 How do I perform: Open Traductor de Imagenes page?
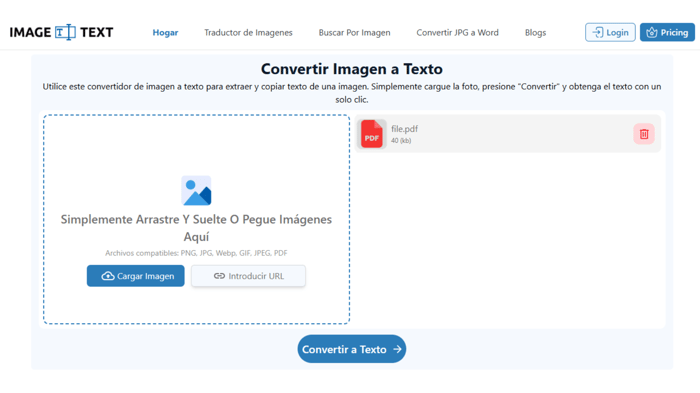point(248,33)
